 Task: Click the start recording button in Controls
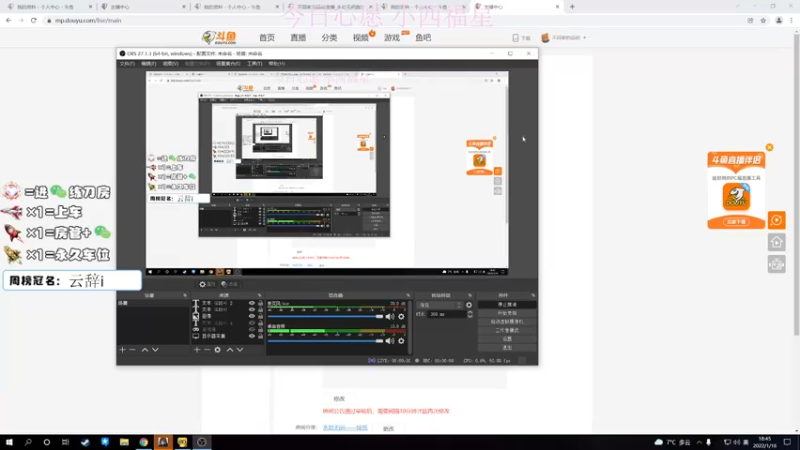pos(507,313)
